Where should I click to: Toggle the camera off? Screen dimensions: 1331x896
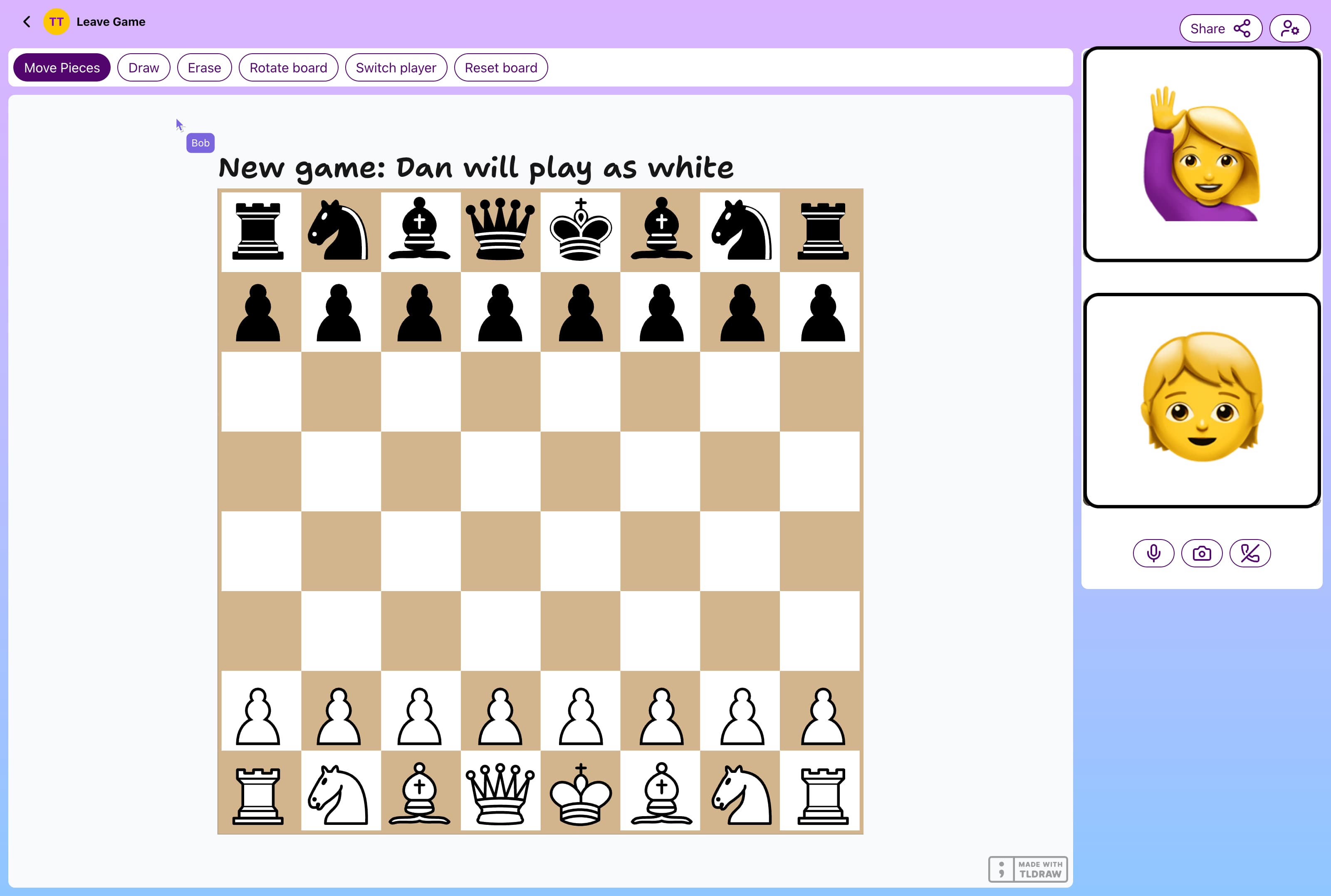tap(1202, 552)
